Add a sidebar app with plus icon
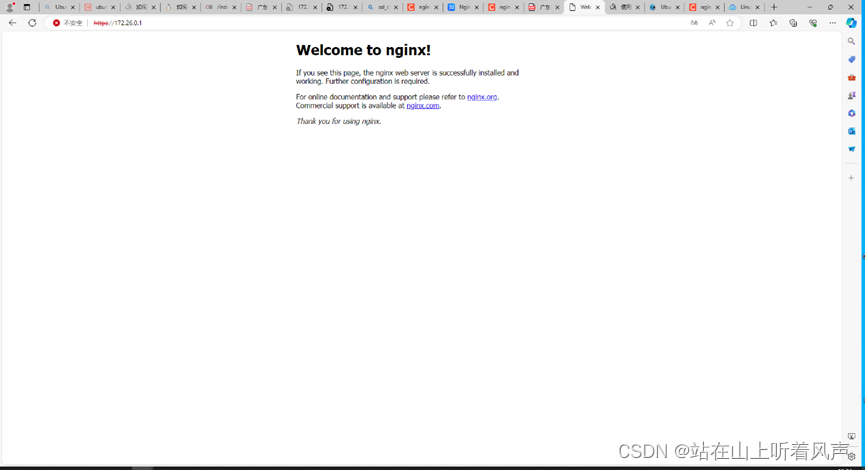 pos(851,178)
